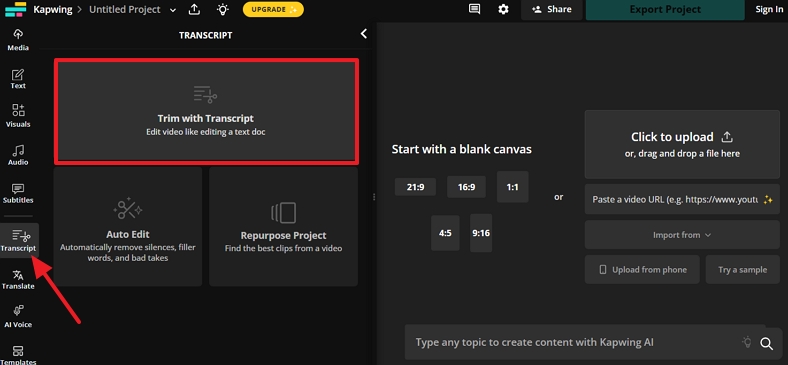Collapse the Transcript panel with left chevron
The height and width of the screenshot is (365, 788).
coord(364,34)
